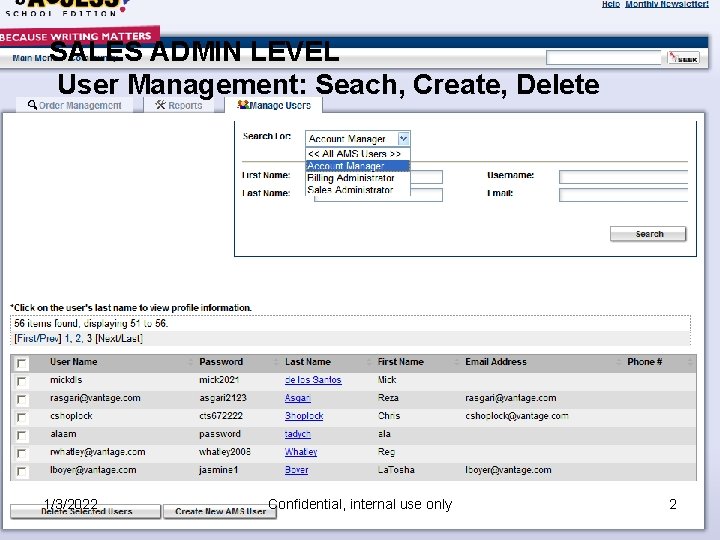This screenshot has height=540, width=720.
Task: Sort by Phone # column header
Action: coord(645,362)
